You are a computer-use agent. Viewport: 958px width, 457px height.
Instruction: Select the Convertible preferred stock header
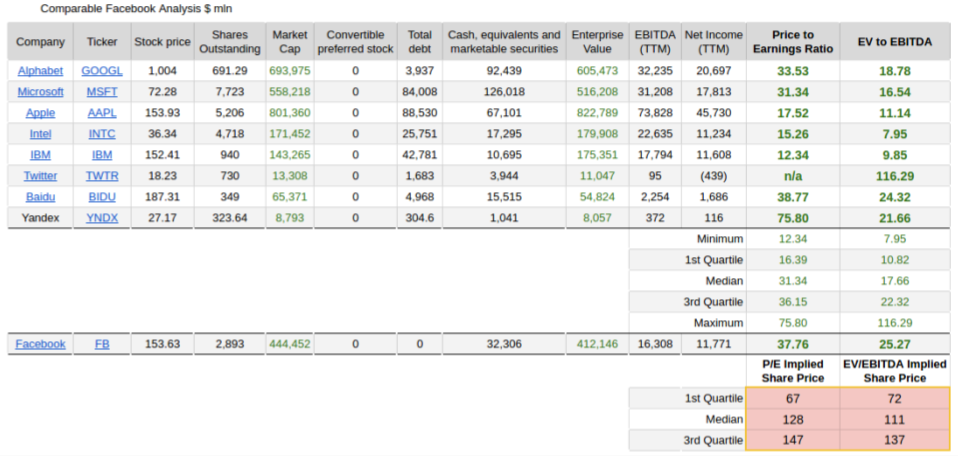(x=356, y=42)
